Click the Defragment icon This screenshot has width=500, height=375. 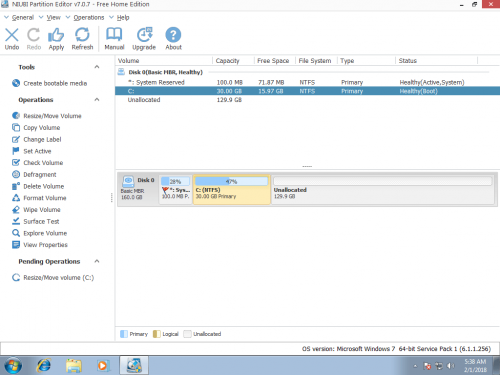(16, 174)
